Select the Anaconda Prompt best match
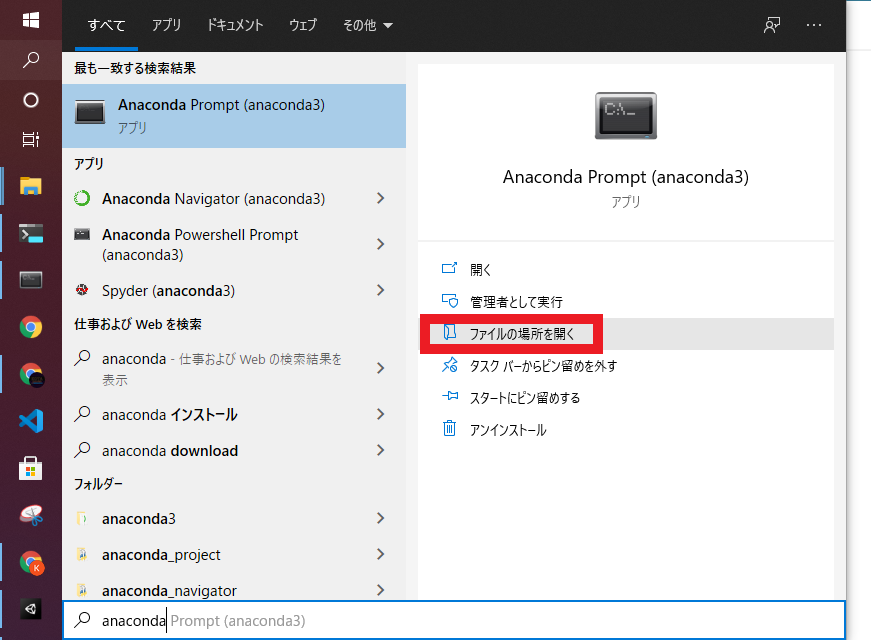 click(x=234, y=116)
